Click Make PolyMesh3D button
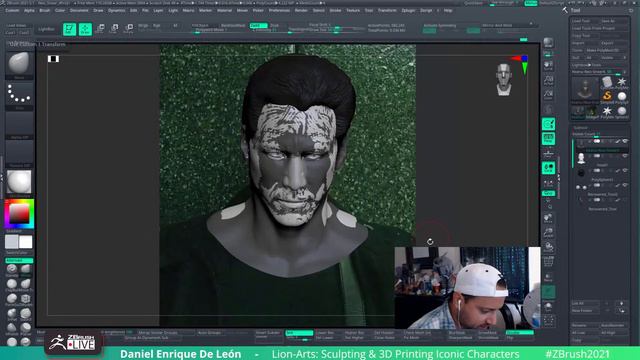The height and width of the screenshot is (360, 640). click(607, 50)
